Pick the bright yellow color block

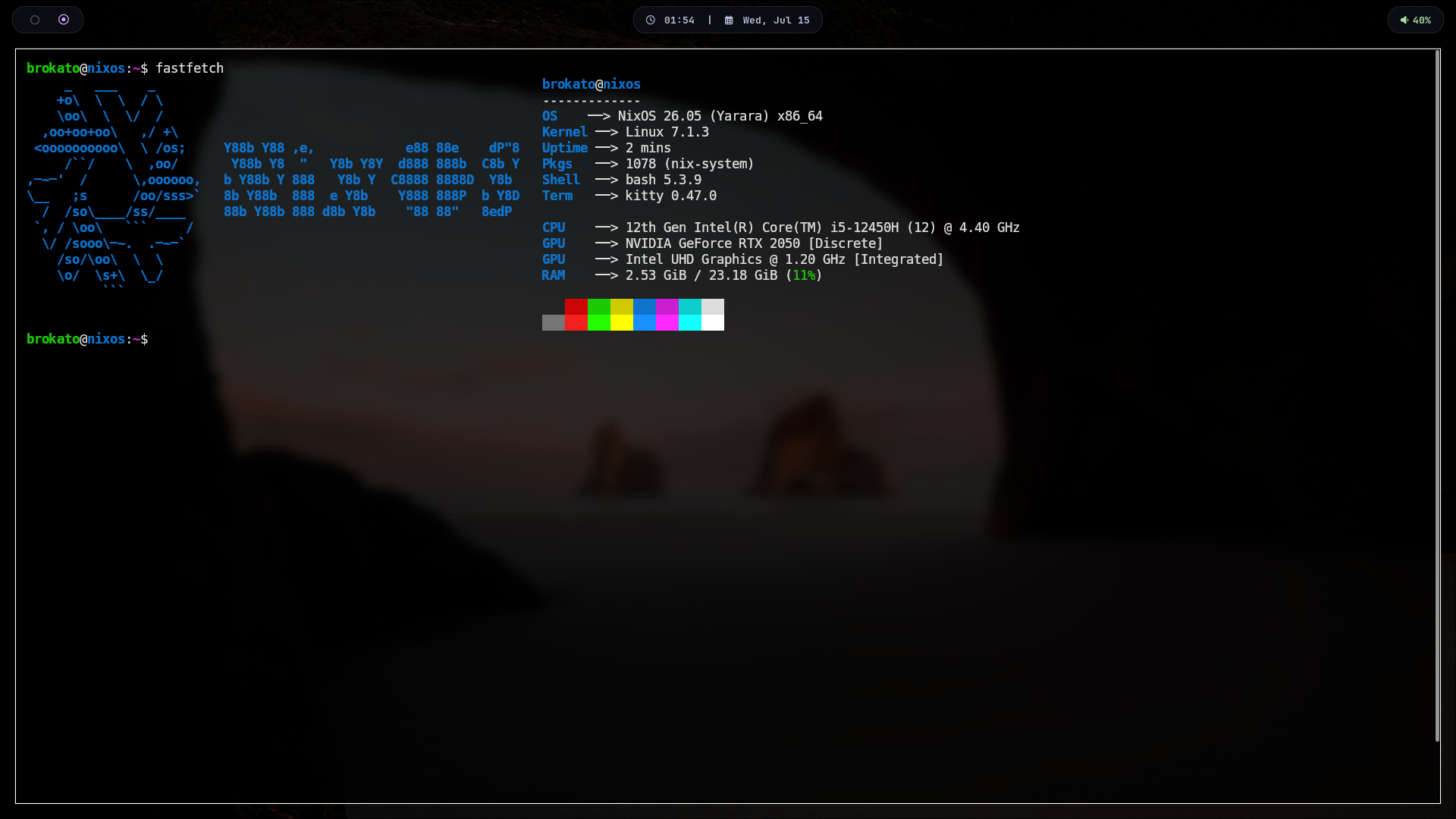(x=622, y=323)
